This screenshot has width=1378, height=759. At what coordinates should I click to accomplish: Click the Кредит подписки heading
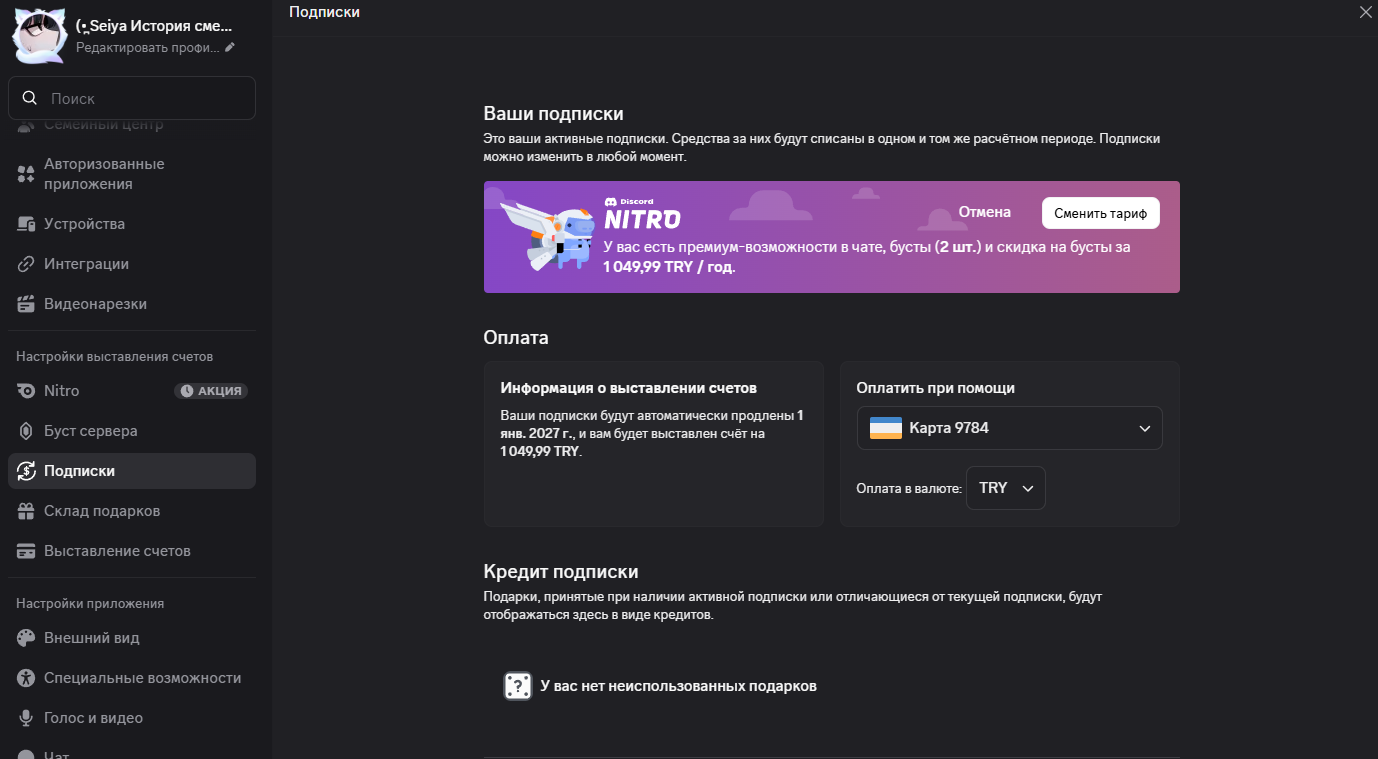click(x=561, y=572)
